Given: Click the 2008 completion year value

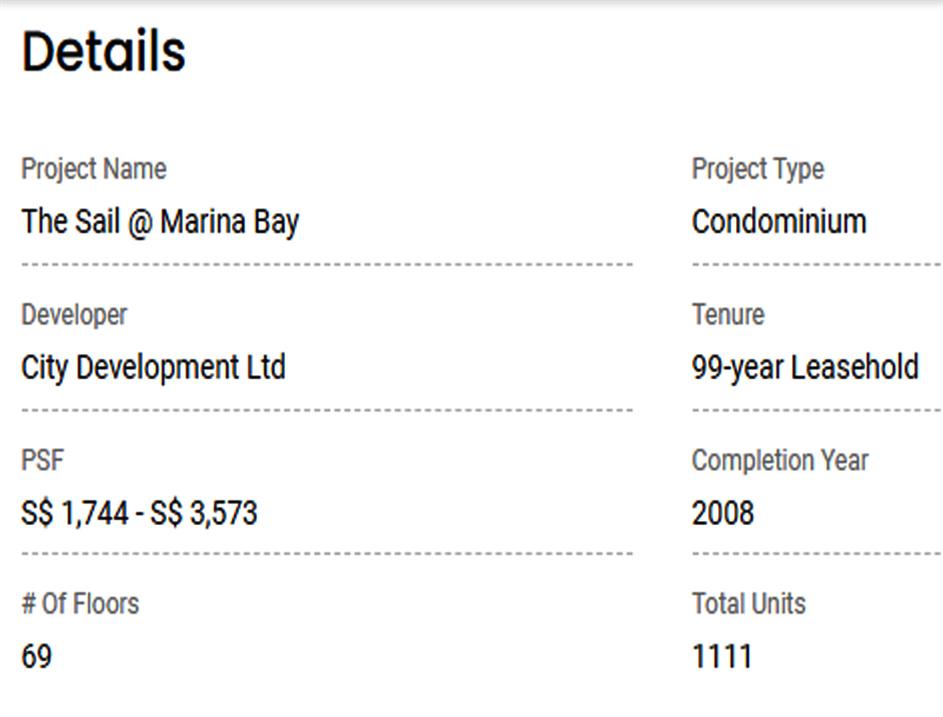Looking at the screenshot, I should 722,513.
